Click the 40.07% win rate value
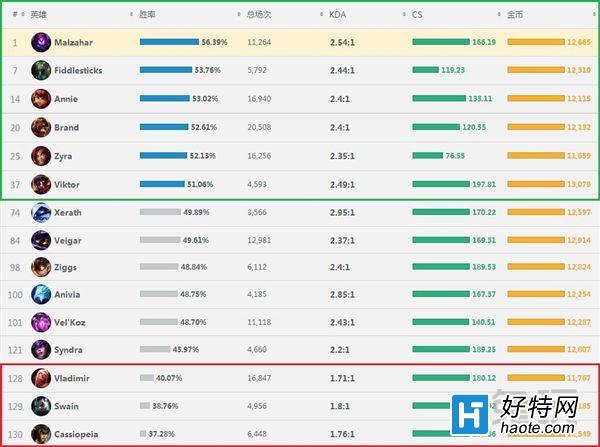600x447 pixels. [x=169, y=378]
